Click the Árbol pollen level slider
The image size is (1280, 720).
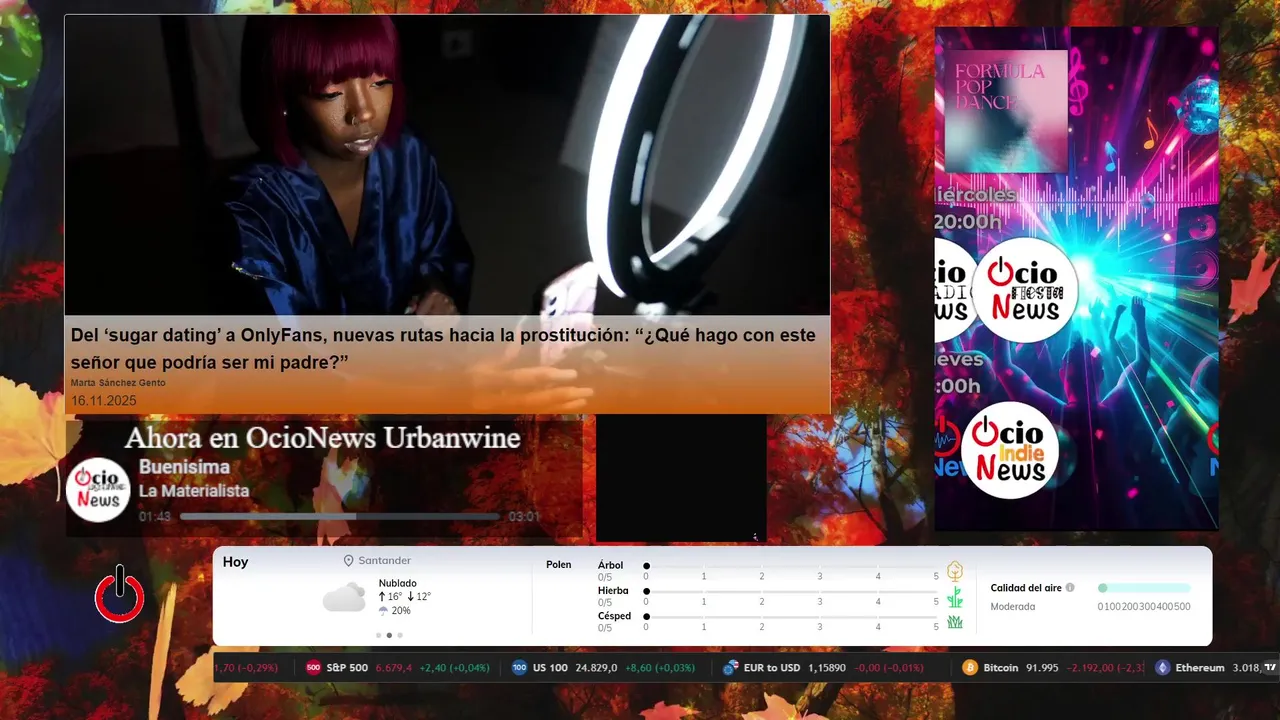coord(792,566)
